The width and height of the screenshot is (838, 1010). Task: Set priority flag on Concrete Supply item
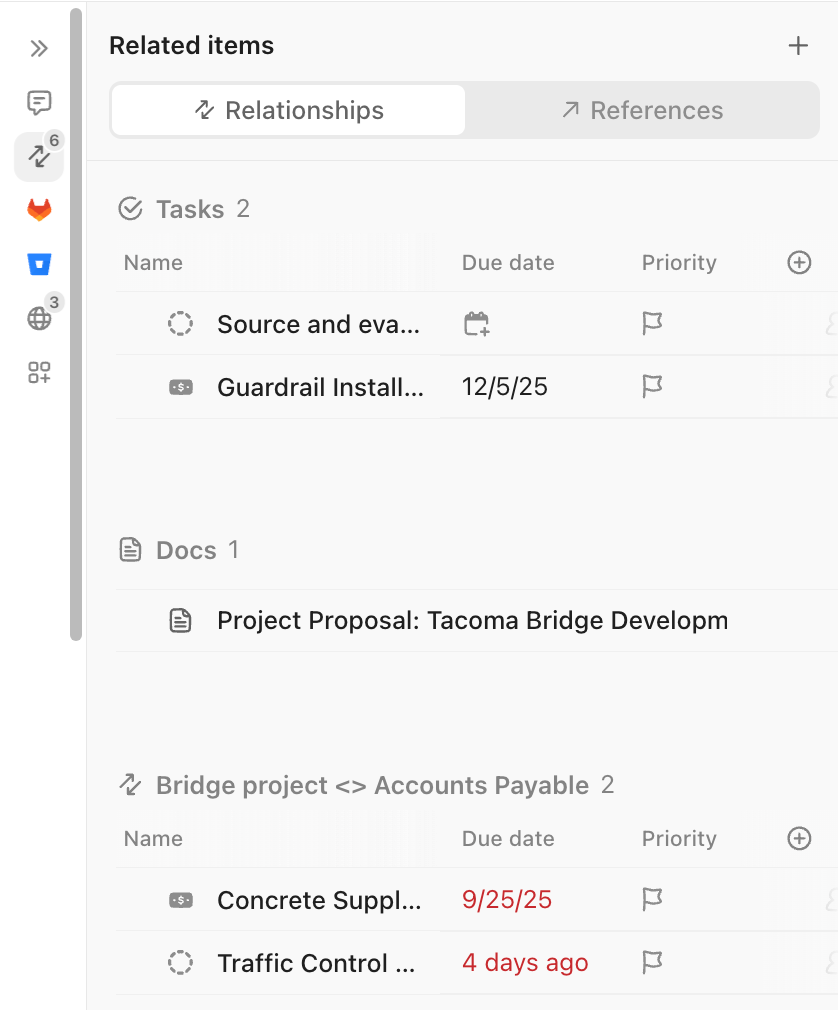click(x=652, y=899)
